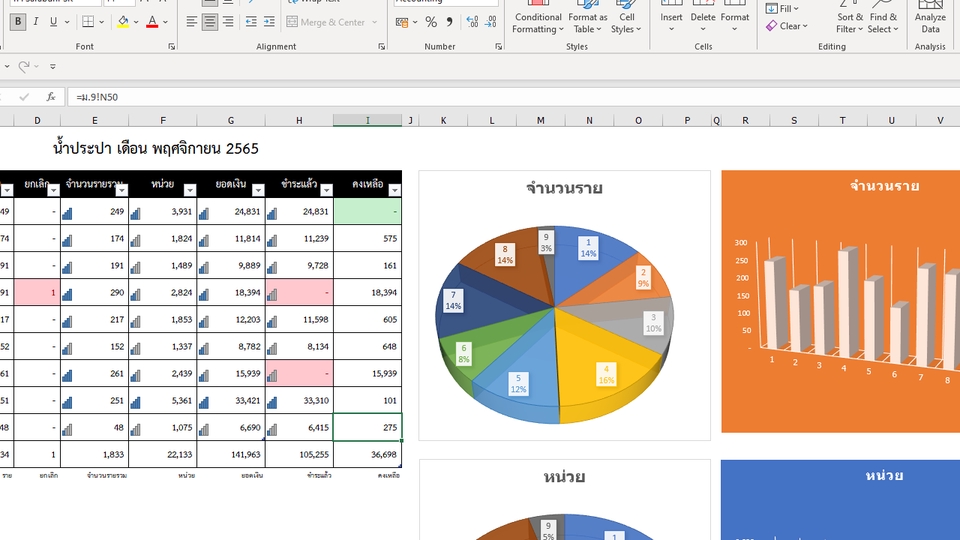Toggle bold formatting

tap(18, 22)
